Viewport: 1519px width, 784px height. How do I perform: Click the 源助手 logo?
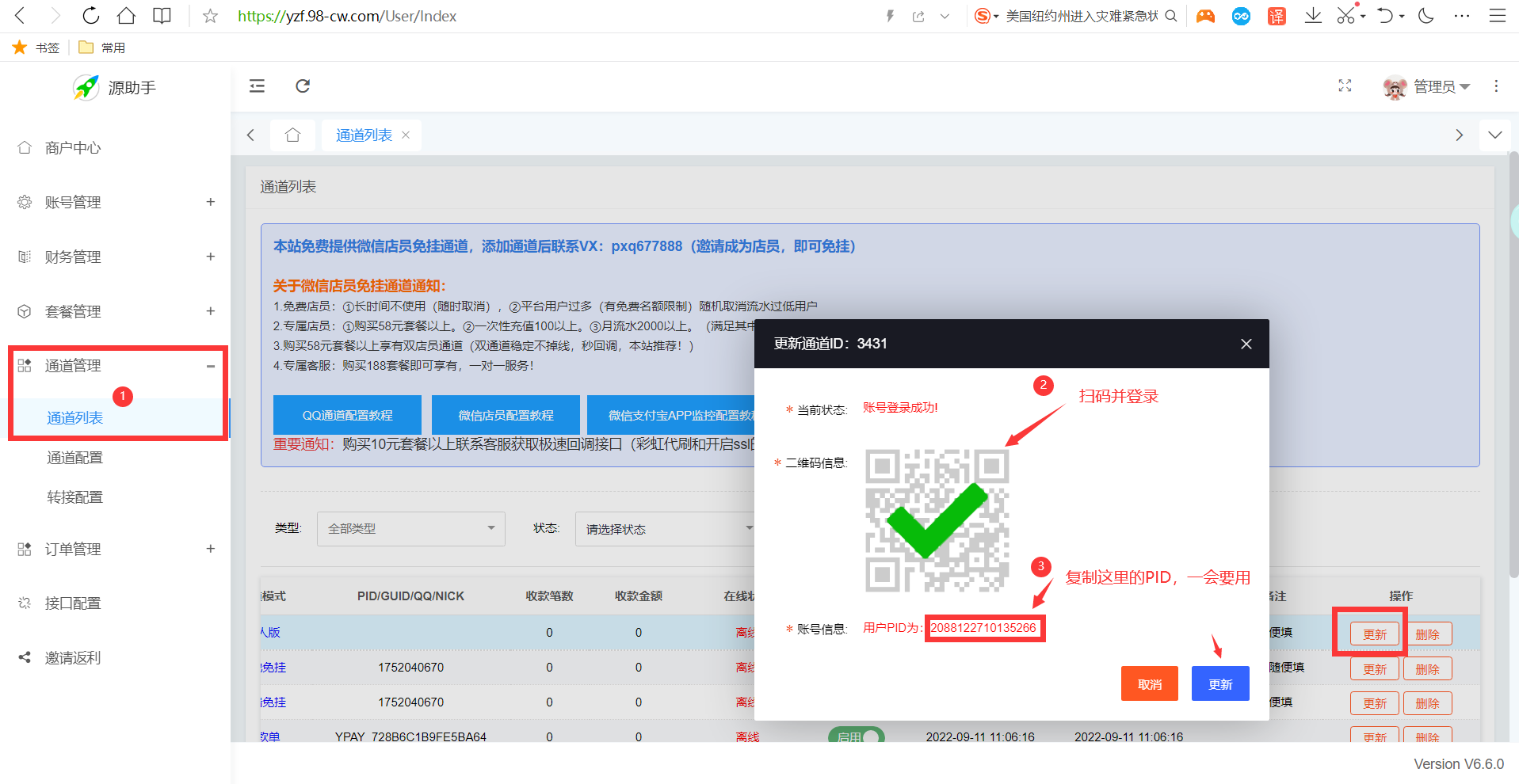pos(115,87)
